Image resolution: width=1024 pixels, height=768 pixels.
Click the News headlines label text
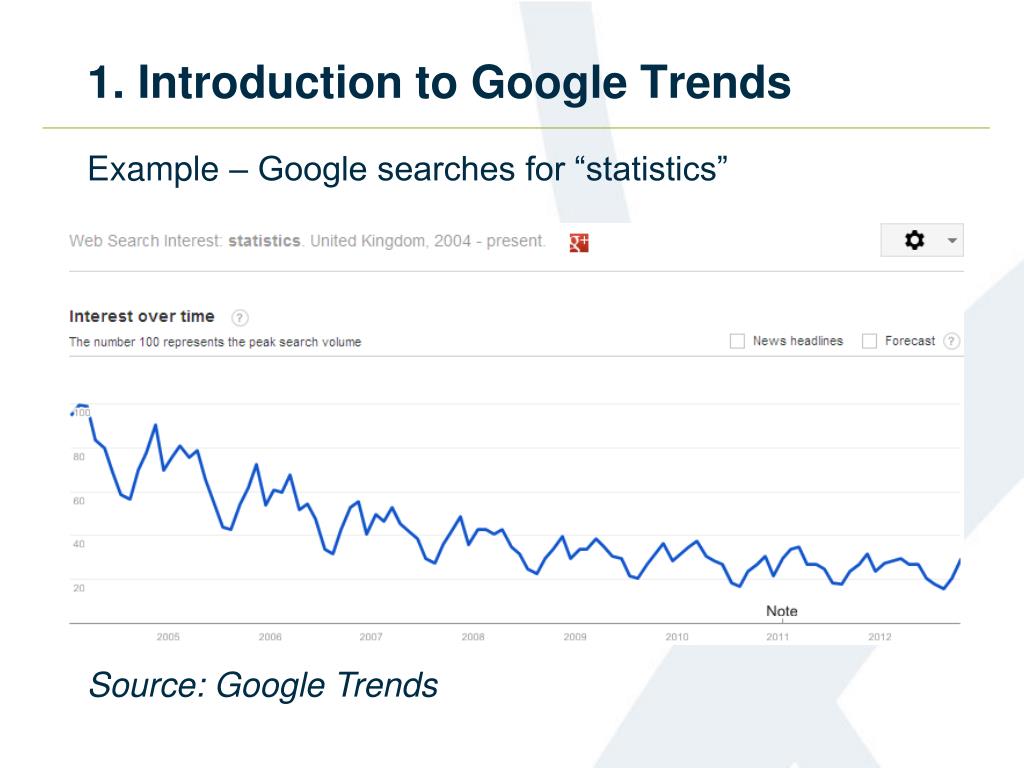pyautogui.click(x=797, y=341)
